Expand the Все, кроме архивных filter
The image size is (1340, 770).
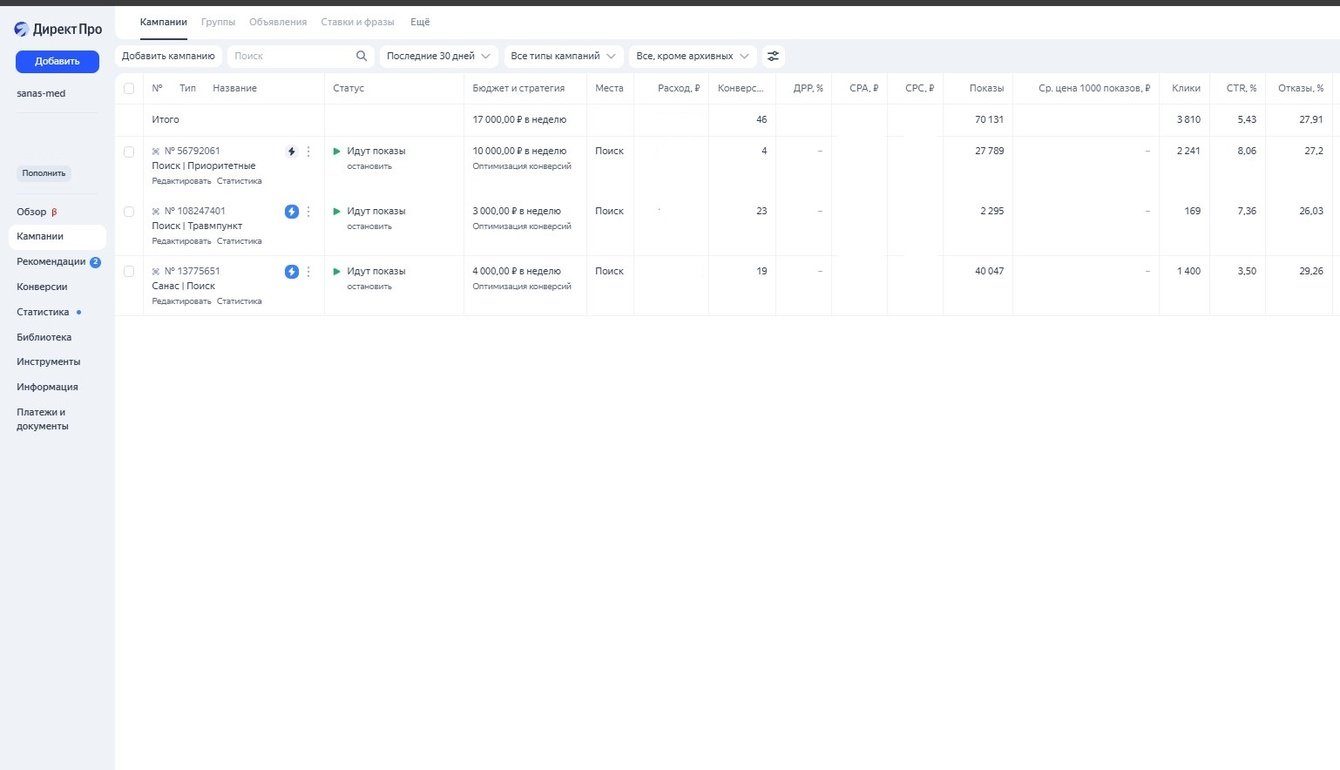tap(692, 57)
